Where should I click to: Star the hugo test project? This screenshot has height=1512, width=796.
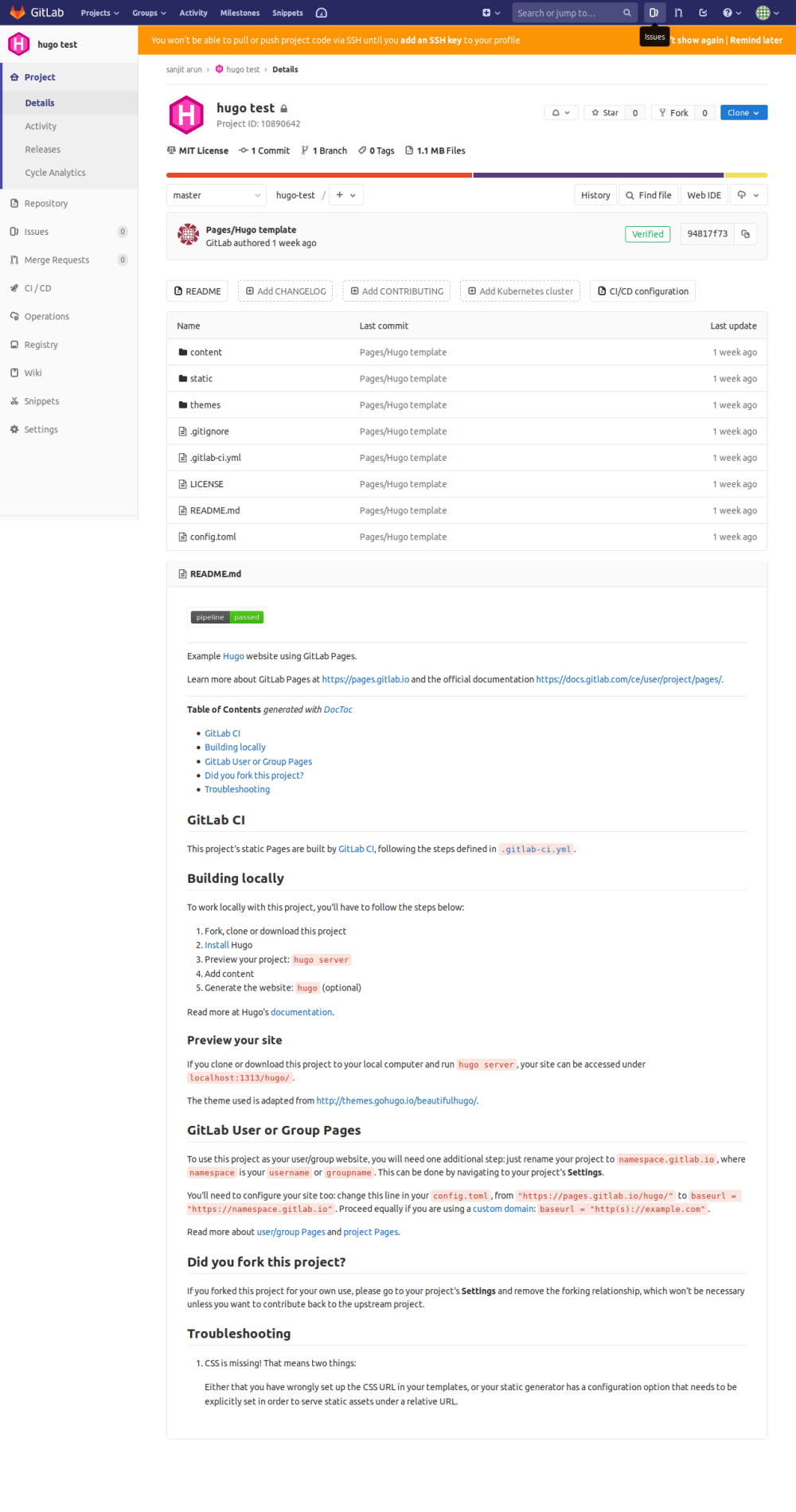(605, 113)
